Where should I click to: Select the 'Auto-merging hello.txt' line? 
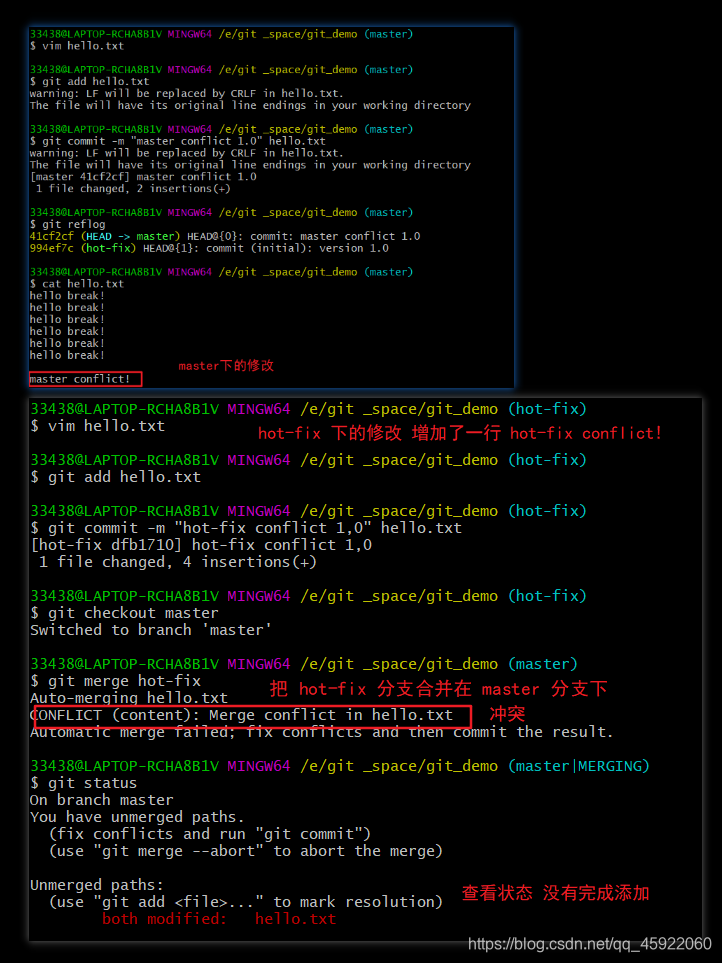[129, 698]
